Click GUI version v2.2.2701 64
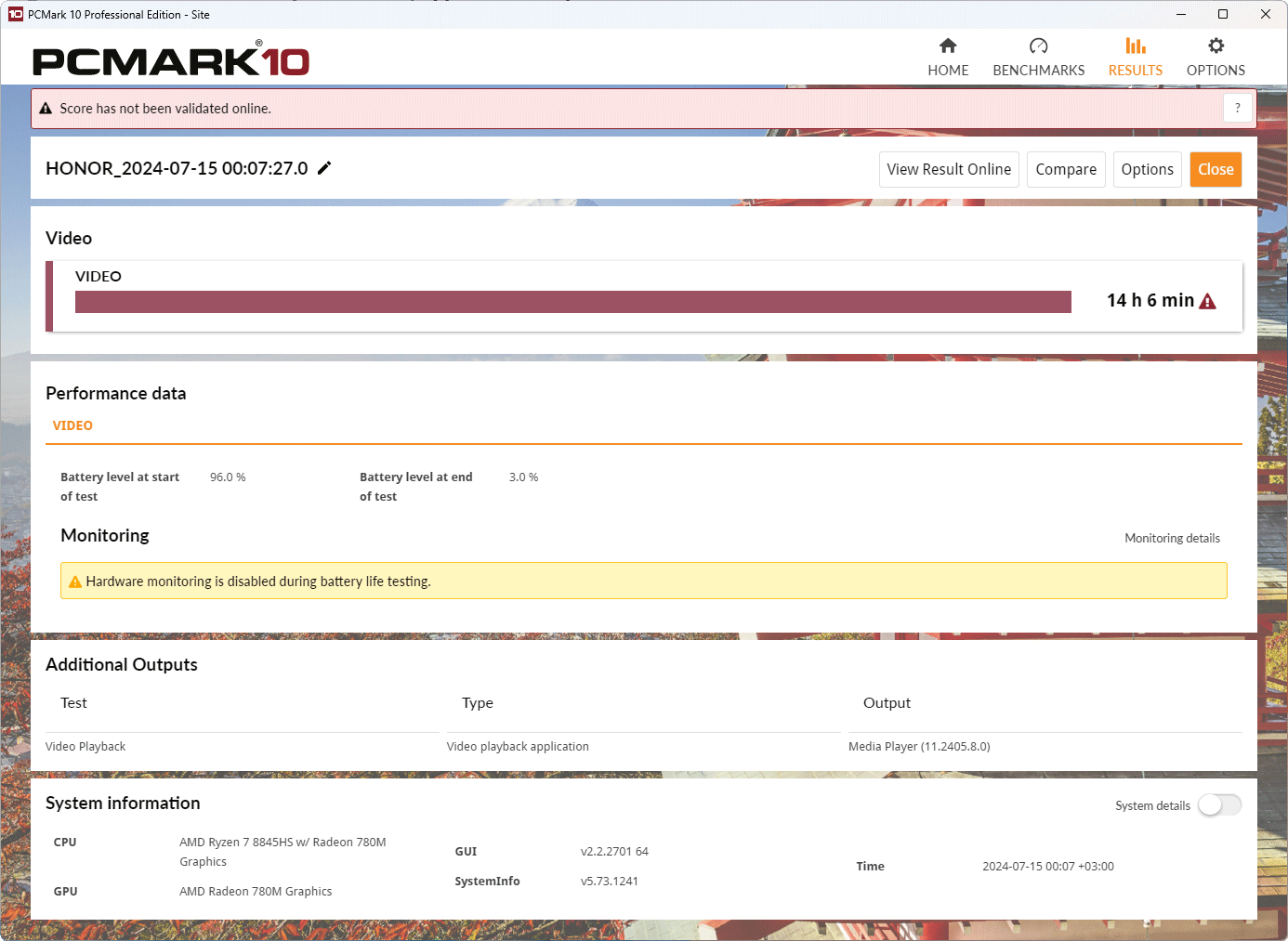 pyautogui.click(x=614, y=851)
